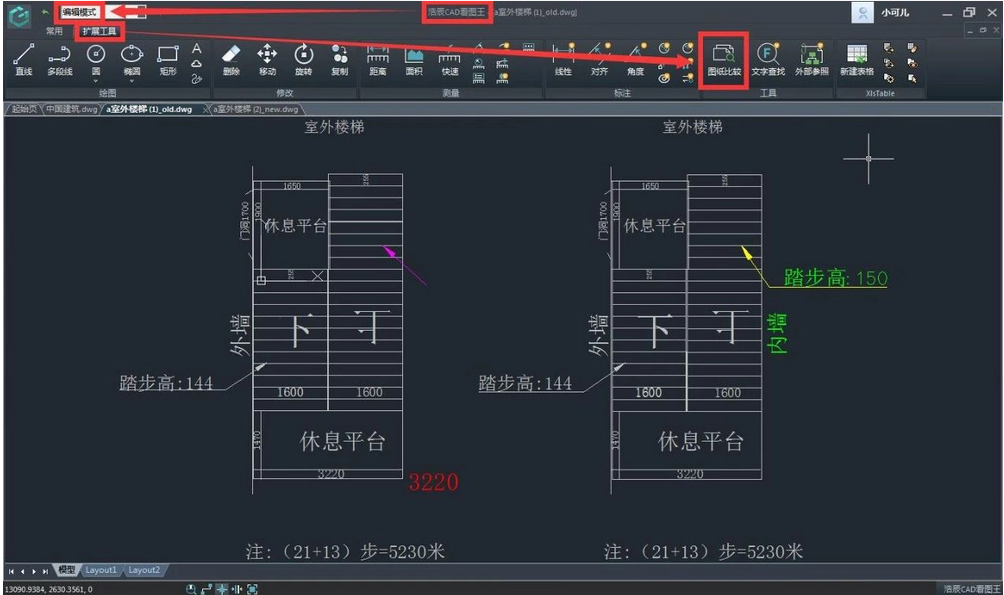Select the 模型 model space tab
1004x595 pixels.
pyautogui.click(x=66, y=570)
